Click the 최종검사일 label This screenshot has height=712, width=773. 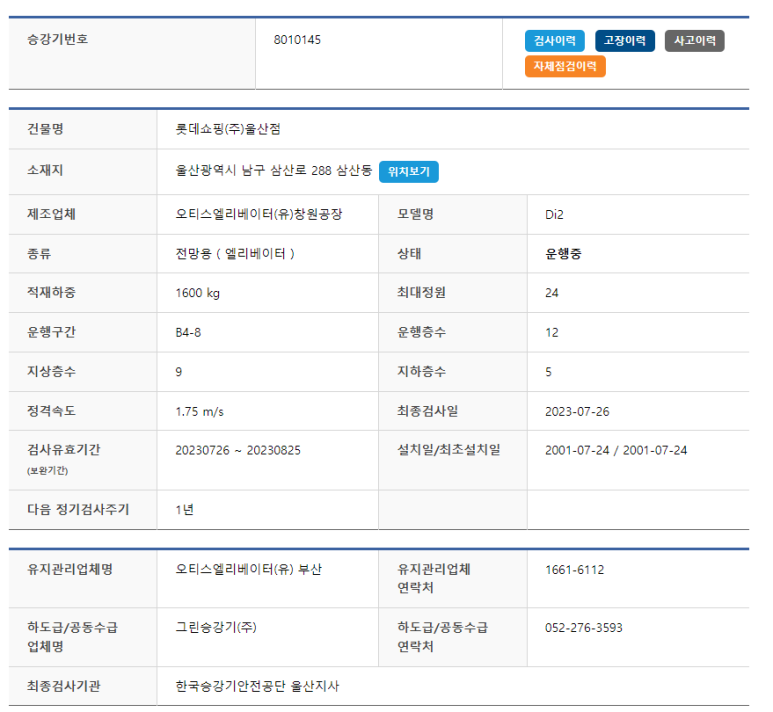(x=427, y=411)
